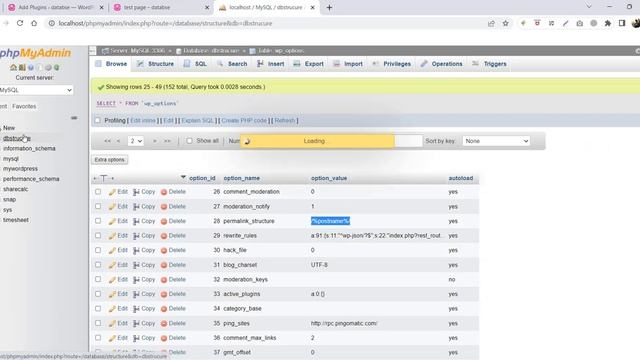The height and width of the screenshot is (360, 640).
Task: Delete the ping_sites row
Action: (173, 323)
